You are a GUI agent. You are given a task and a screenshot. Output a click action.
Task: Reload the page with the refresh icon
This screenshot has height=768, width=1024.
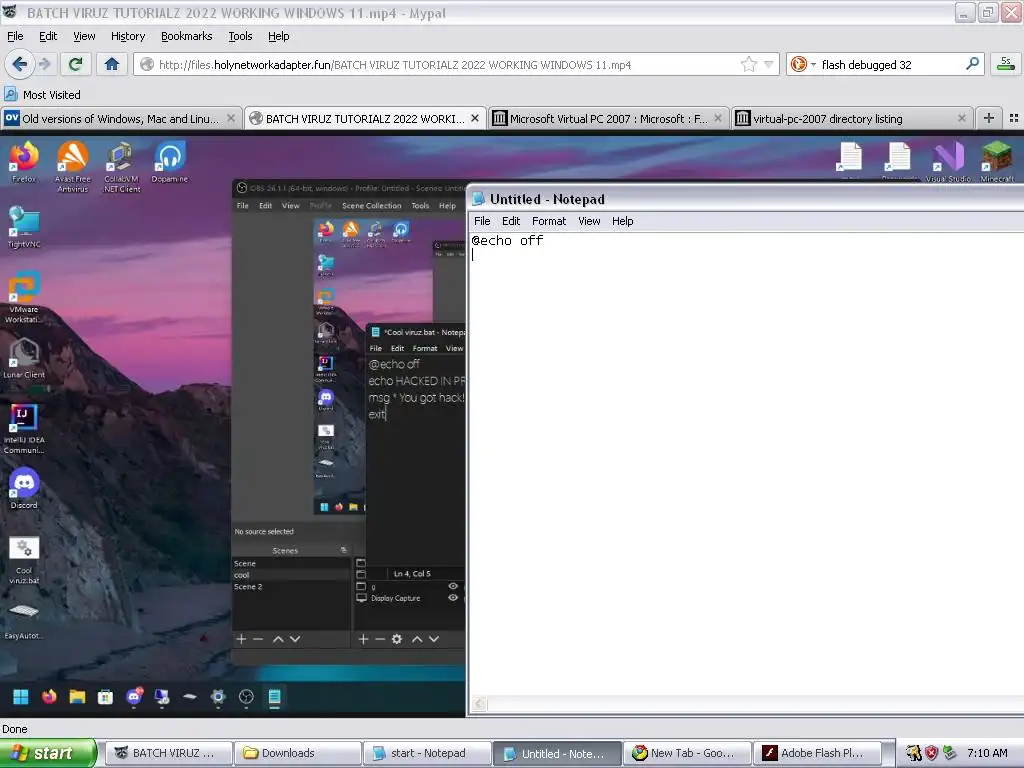pos(75,64)
